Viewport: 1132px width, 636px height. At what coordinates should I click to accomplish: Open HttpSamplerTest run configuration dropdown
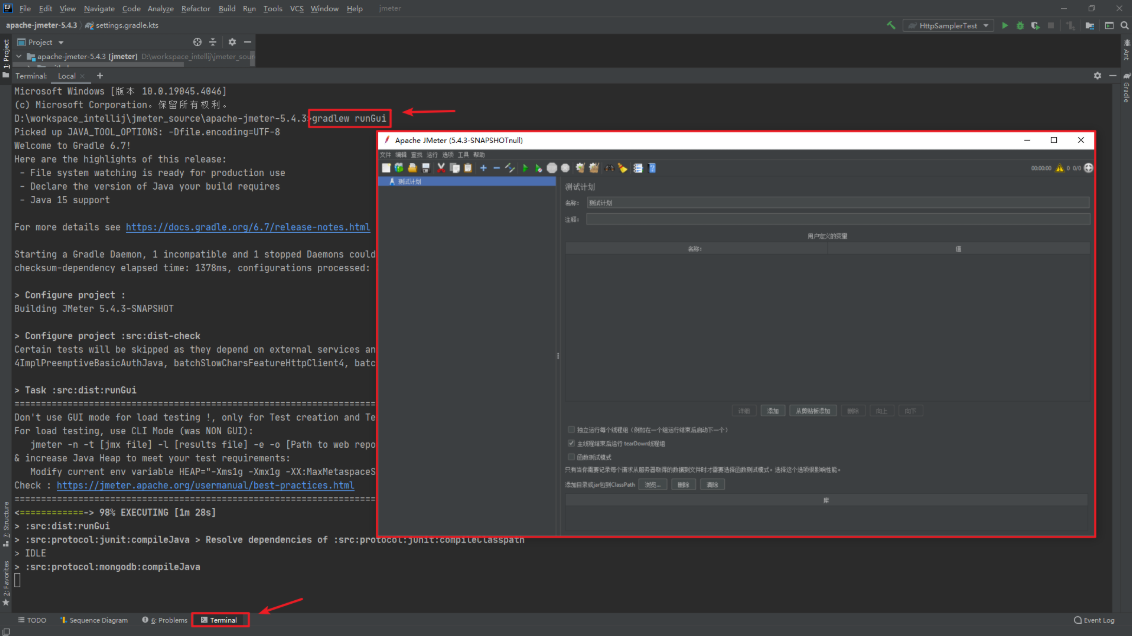coord(948,25)
